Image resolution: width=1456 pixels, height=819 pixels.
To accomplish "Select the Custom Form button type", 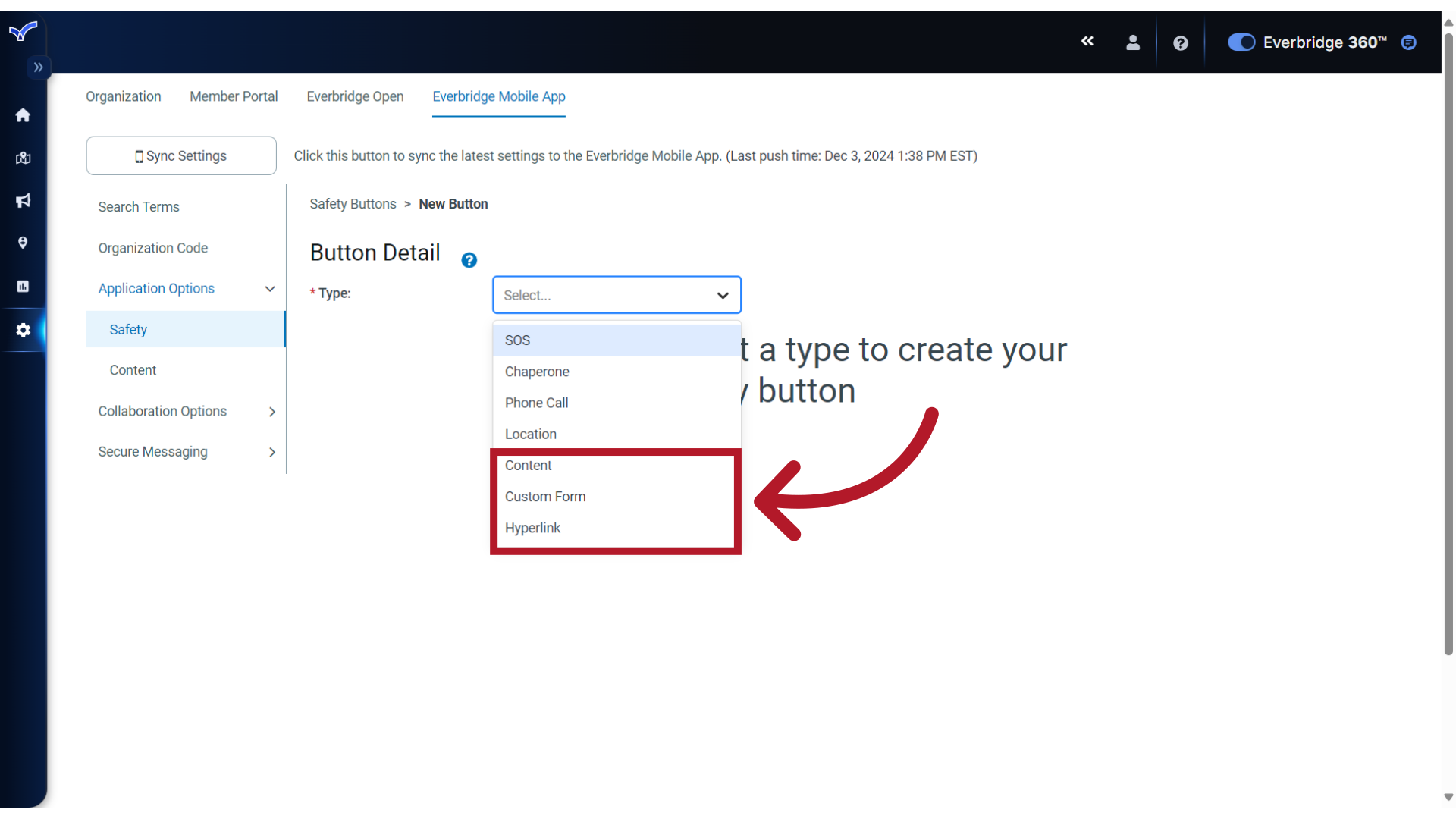I will 545,496.
